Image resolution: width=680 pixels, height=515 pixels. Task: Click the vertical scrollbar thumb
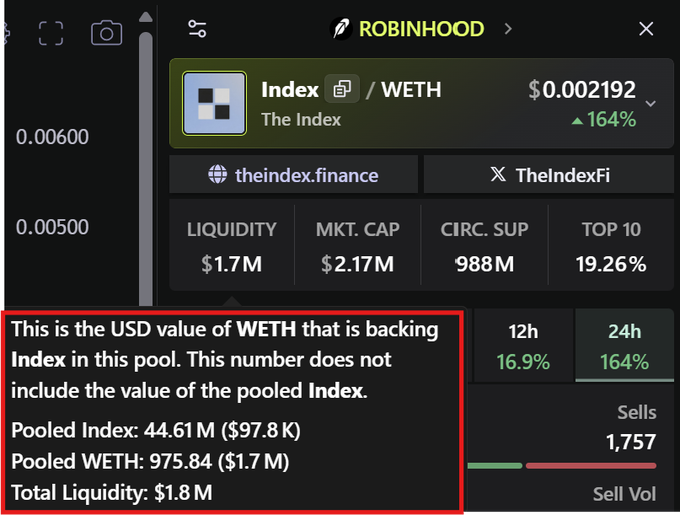pyautogui.click(x=146, y=169)
